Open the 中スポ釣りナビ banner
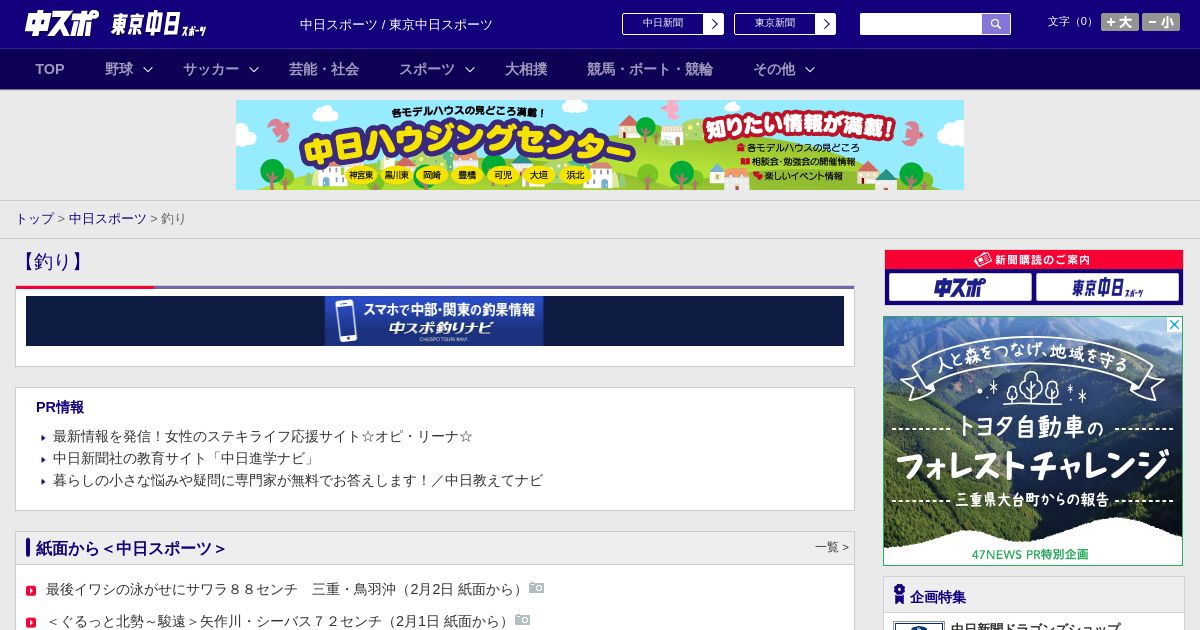 (x=434, y=321)
